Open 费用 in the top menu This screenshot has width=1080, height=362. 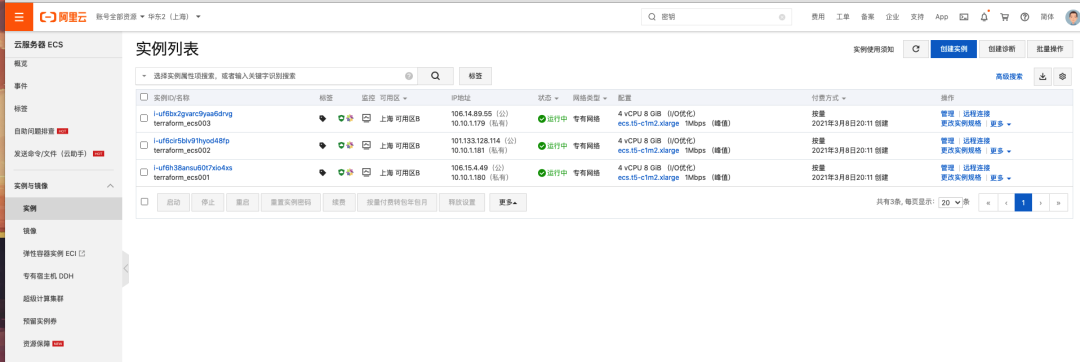tap(818, 17)
